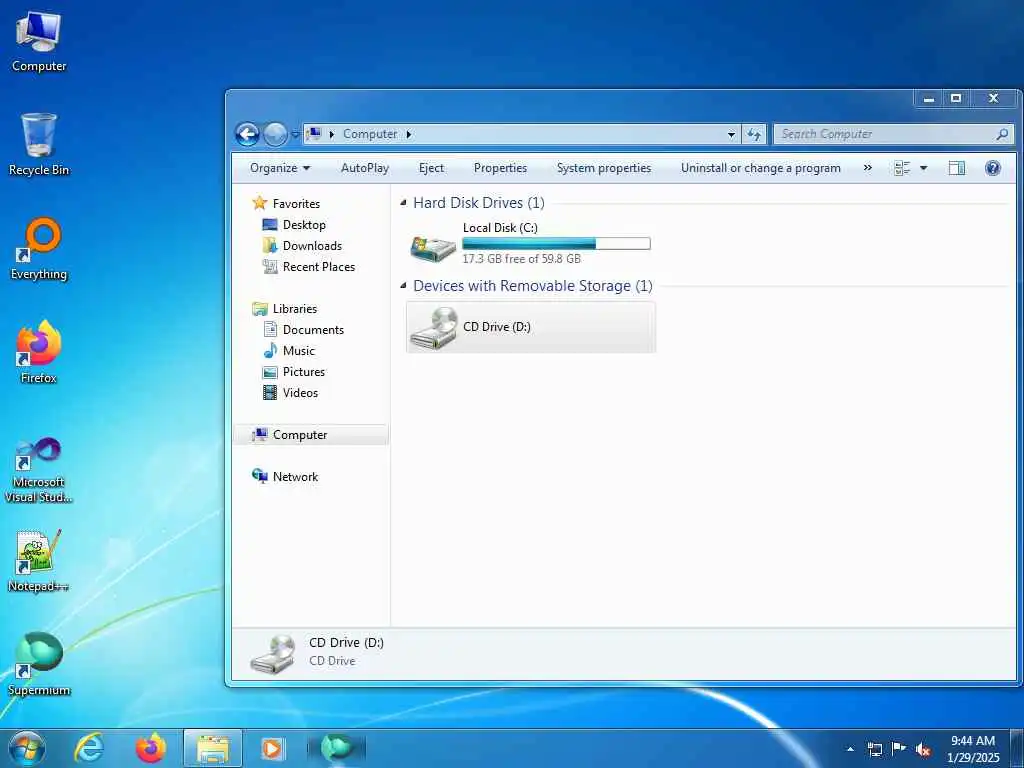This screenshot has height=768, width=1024.
Task: Open recent pages dropdown next to Forward
Action: (x=295, y=135)
